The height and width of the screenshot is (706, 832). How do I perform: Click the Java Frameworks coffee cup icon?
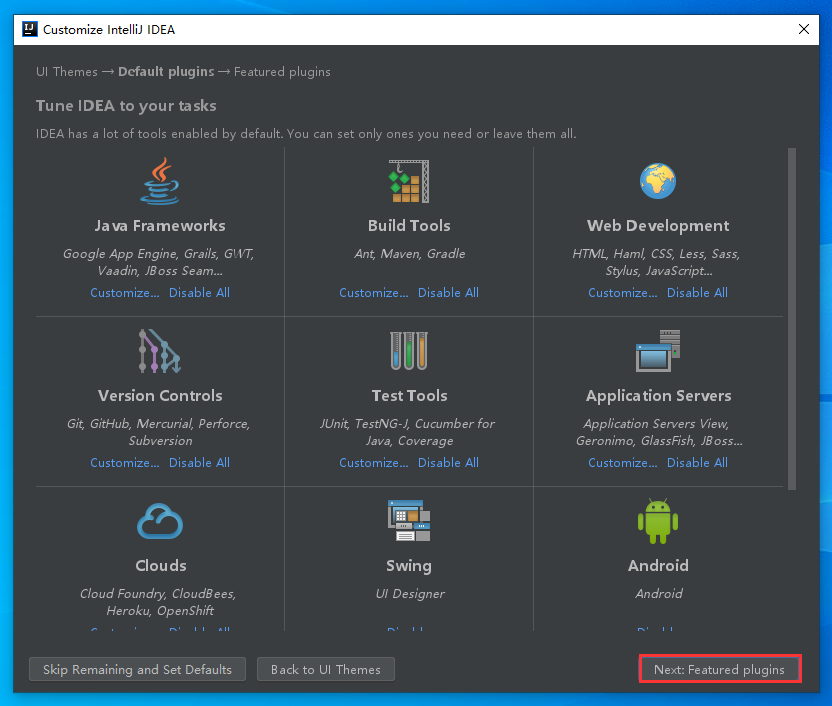[x=160, y=181]
